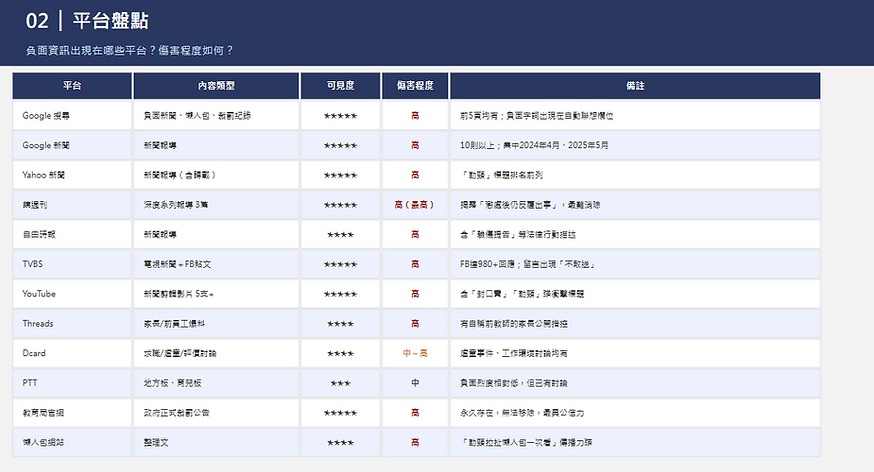Image resolution: width=874 pixels, height=472 pixels.
Task: Click the '懶人包網站' platform cell
Action: 72,442
